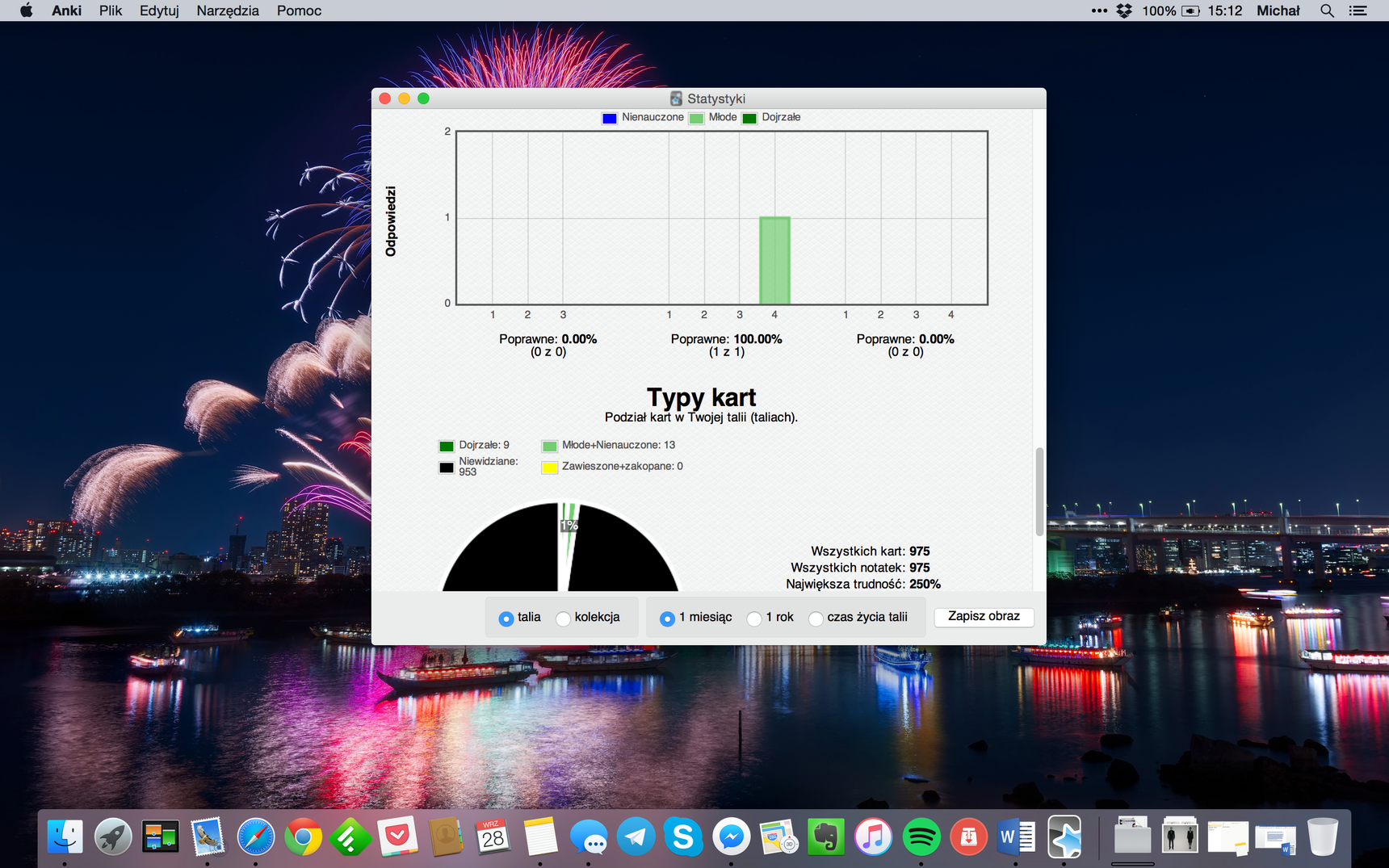Open Messages speech bubble in dock

click(x=588, y=837)
